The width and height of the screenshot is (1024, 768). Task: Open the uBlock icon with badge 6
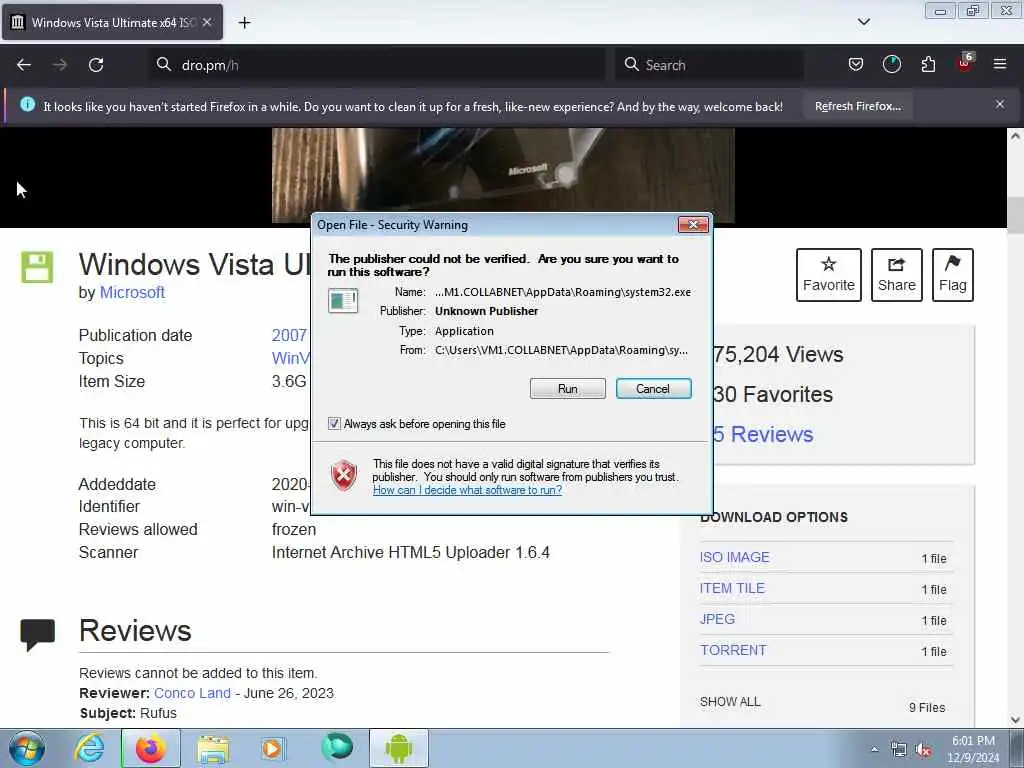pyautogui.click(x=965, y=63)
